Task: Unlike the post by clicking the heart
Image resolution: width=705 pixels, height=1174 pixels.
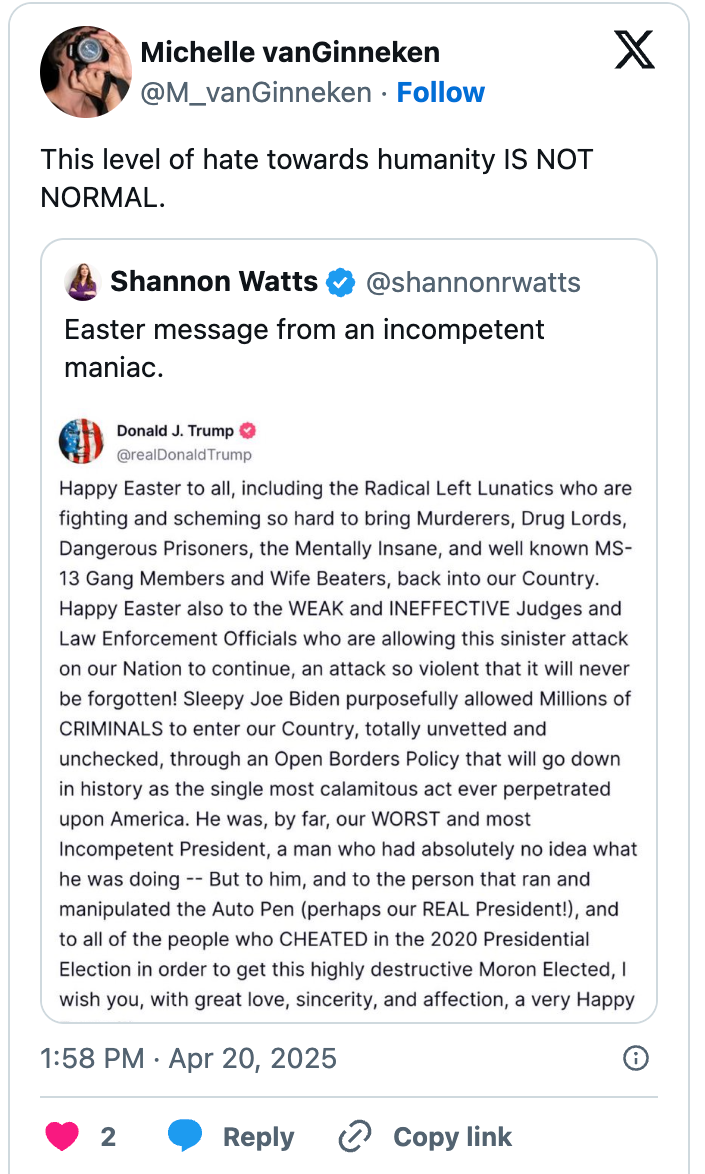Action: pos(62,1137)
